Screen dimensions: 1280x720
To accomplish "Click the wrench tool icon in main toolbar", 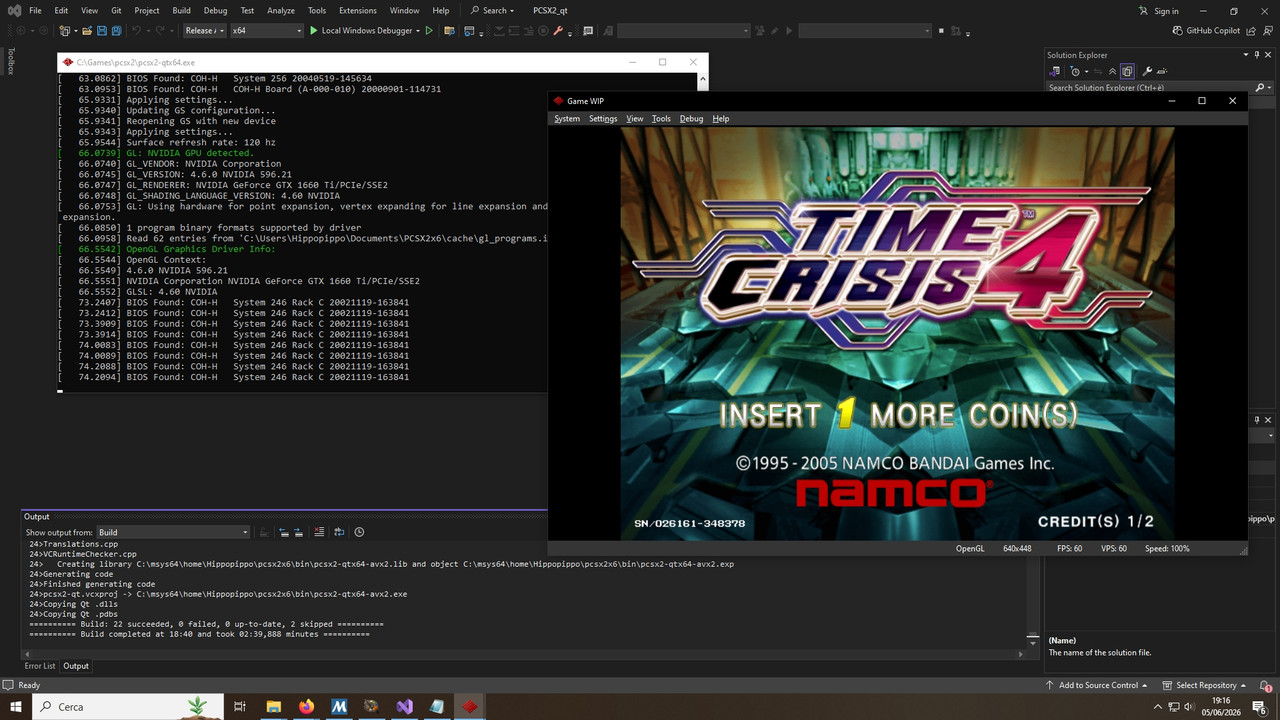I will [x=559, y=31].
